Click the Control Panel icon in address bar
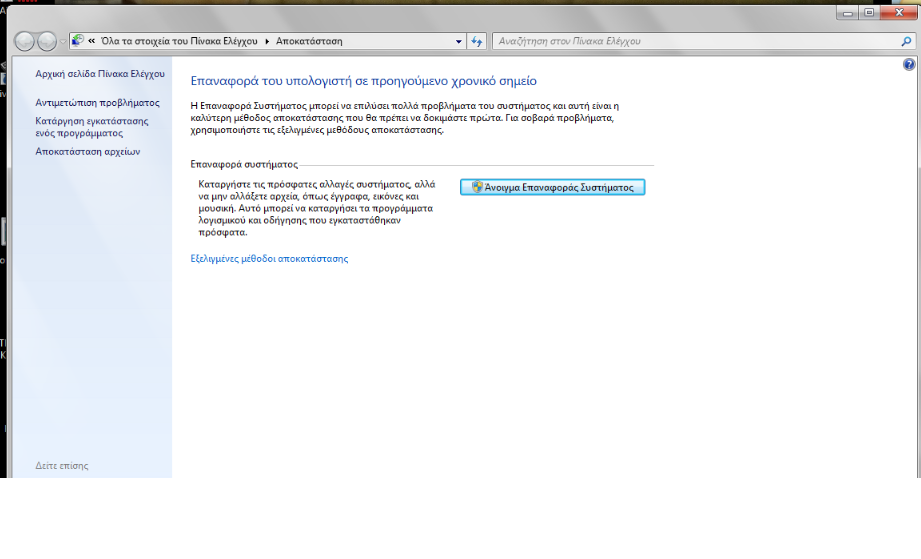The width and height of the screenshot is (921, 559). (x=78, y=41)
